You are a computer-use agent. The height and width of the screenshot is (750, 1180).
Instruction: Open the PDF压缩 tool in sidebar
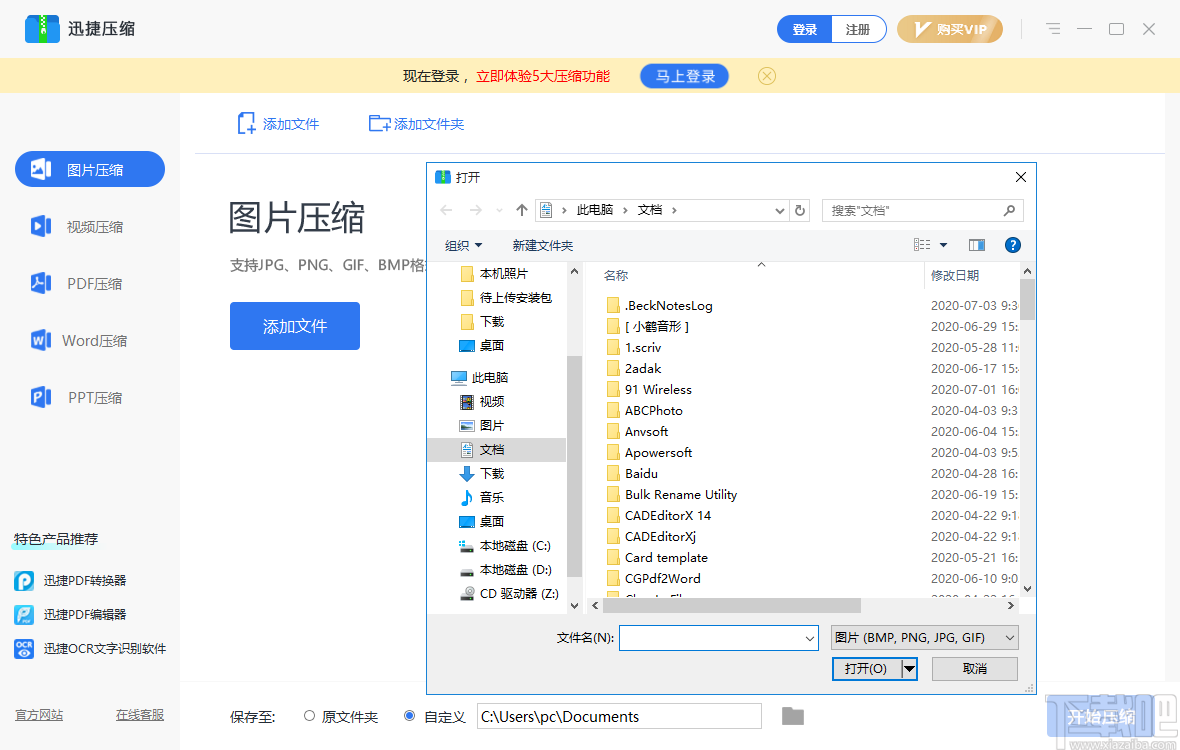coord(89,283)
